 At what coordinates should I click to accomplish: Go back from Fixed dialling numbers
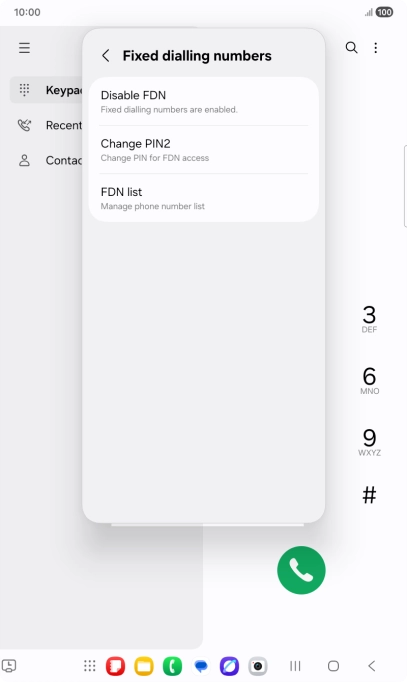[106, 56]
